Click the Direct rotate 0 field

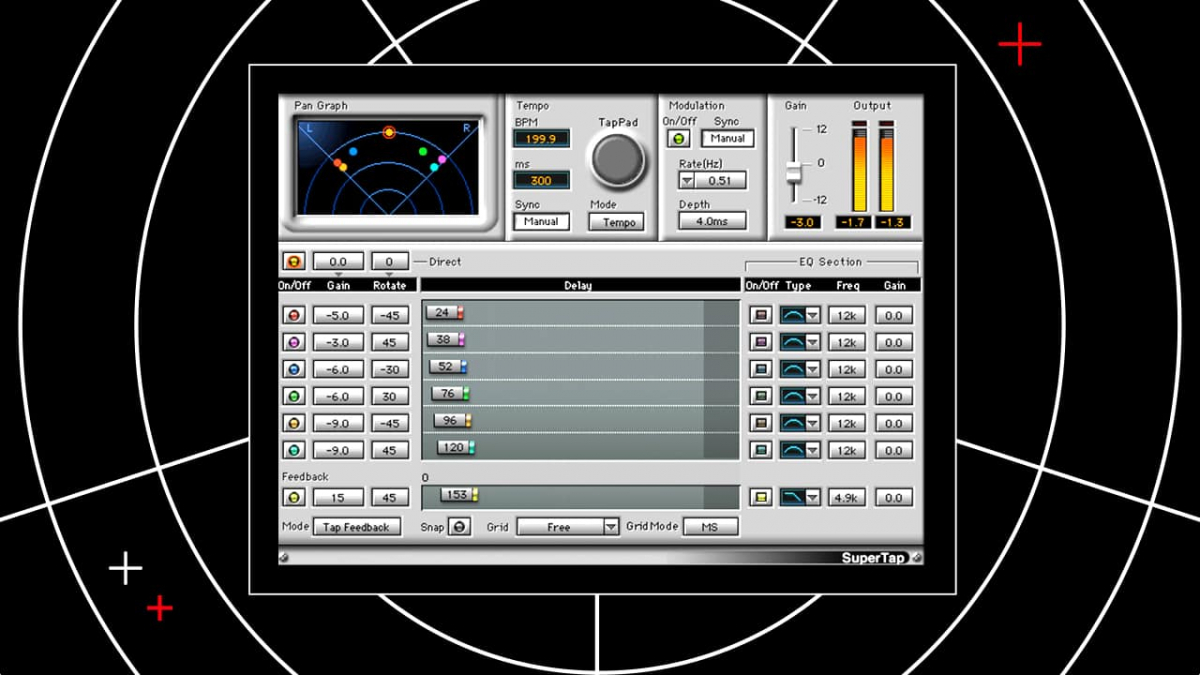(390, 262)
